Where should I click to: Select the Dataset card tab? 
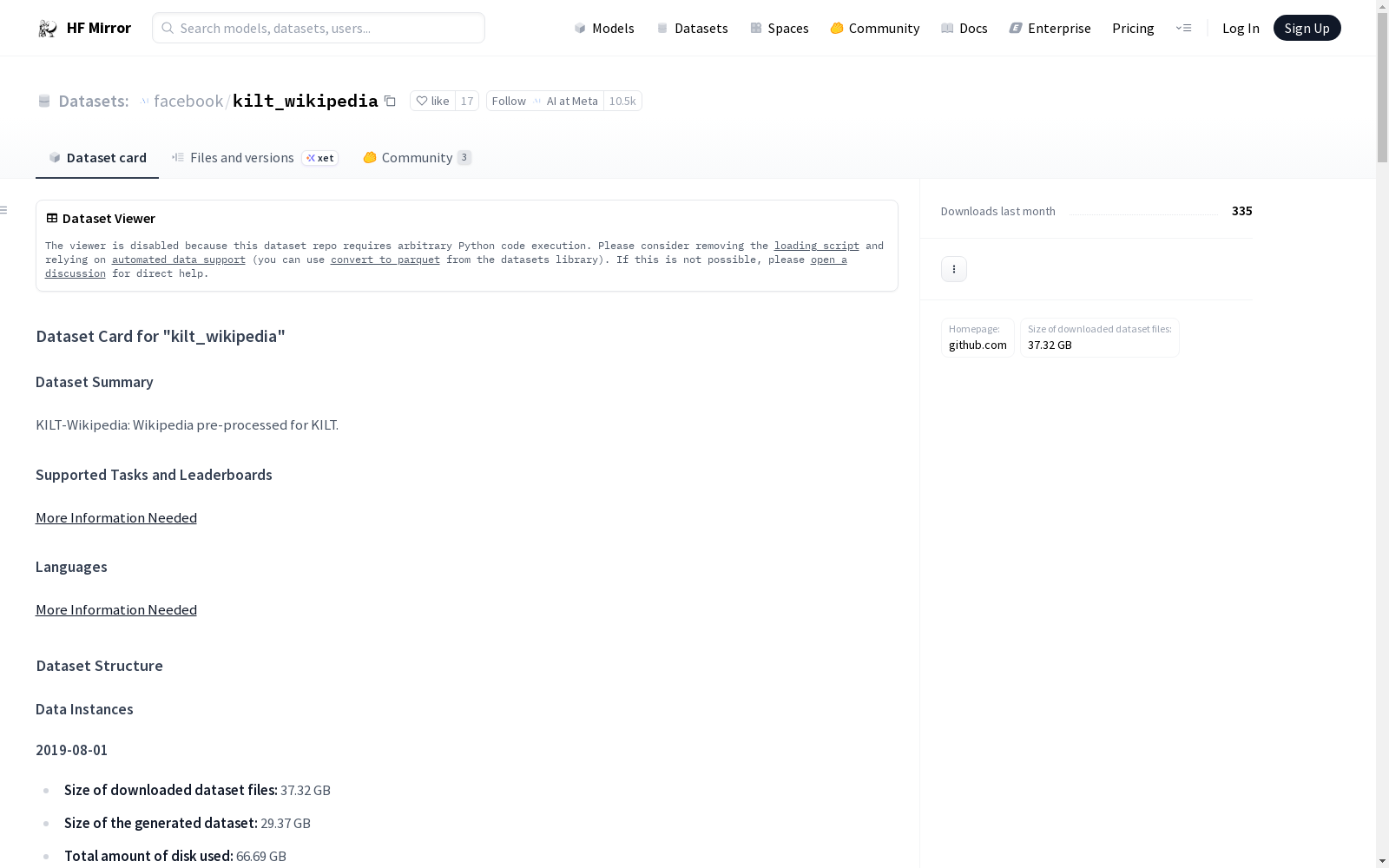tap(97, 157)
